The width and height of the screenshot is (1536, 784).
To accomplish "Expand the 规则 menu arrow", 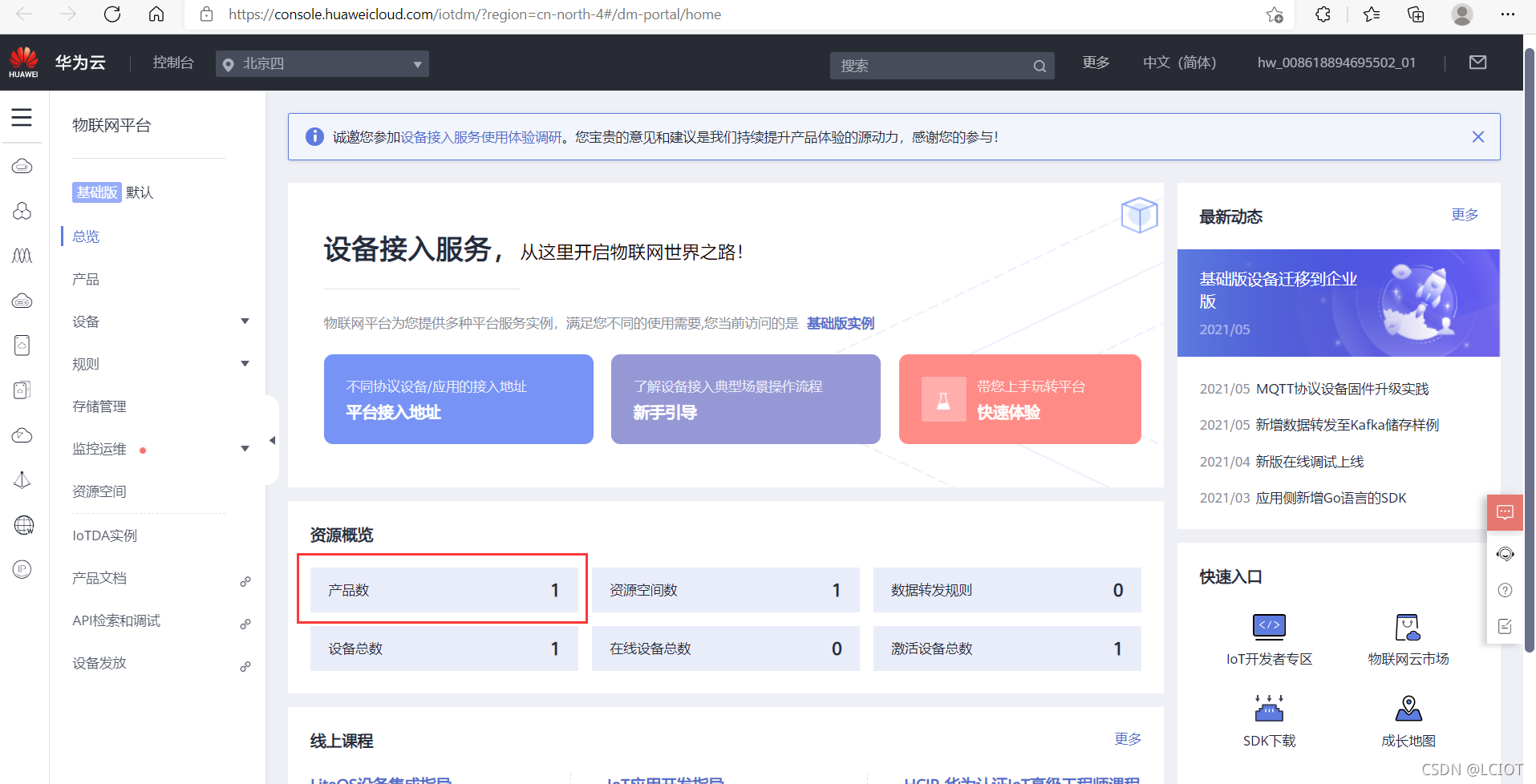I will [x=245, y=364].
